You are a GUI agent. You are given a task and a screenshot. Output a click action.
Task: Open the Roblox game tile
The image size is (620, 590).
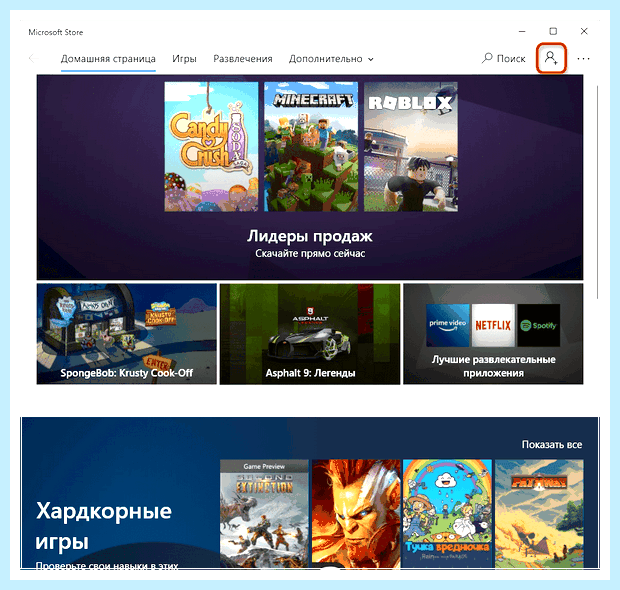tap(411, 147)
